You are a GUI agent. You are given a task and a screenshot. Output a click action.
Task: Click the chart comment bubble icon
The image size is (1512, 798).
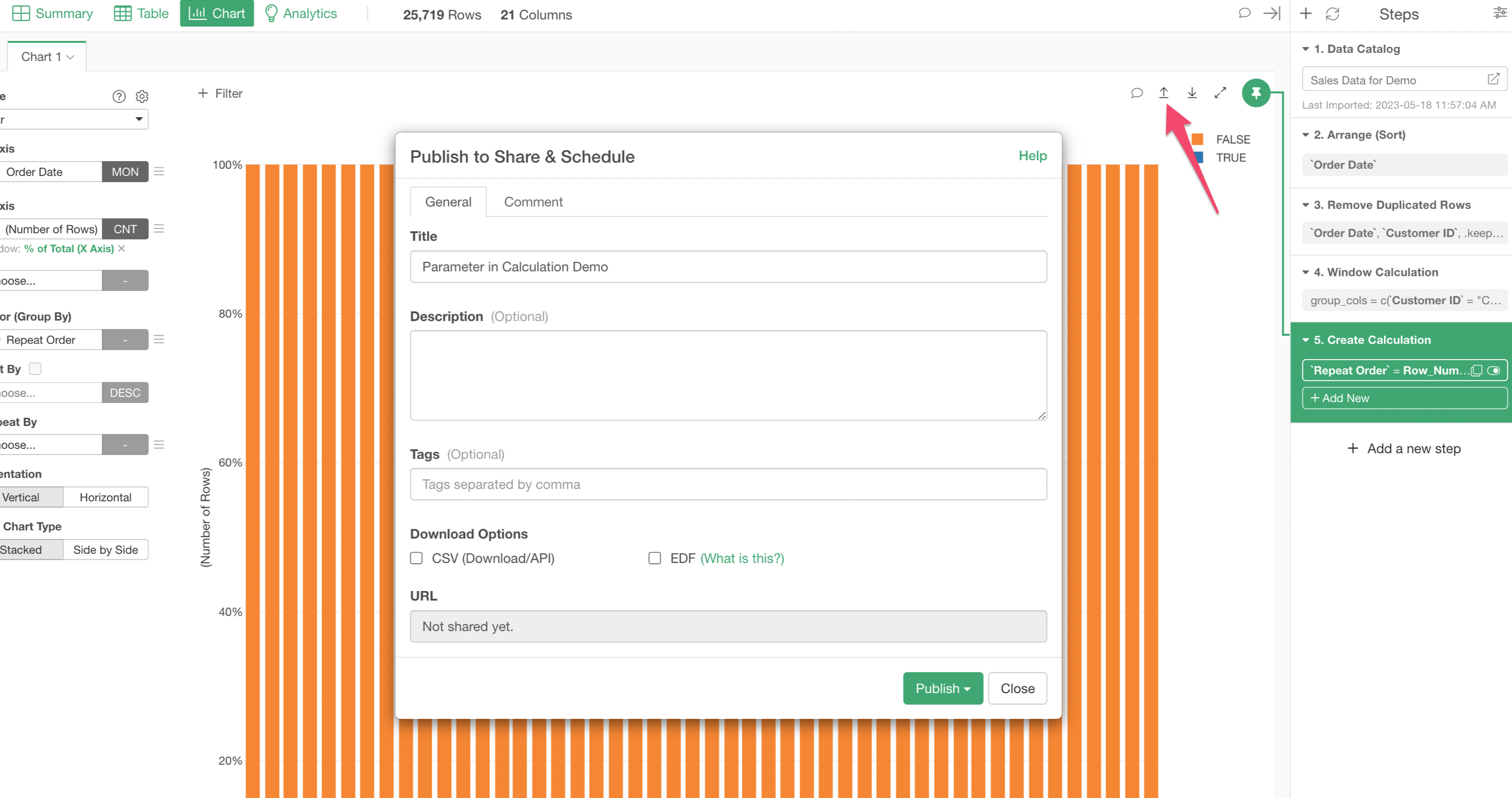(x=1136, y=93)
